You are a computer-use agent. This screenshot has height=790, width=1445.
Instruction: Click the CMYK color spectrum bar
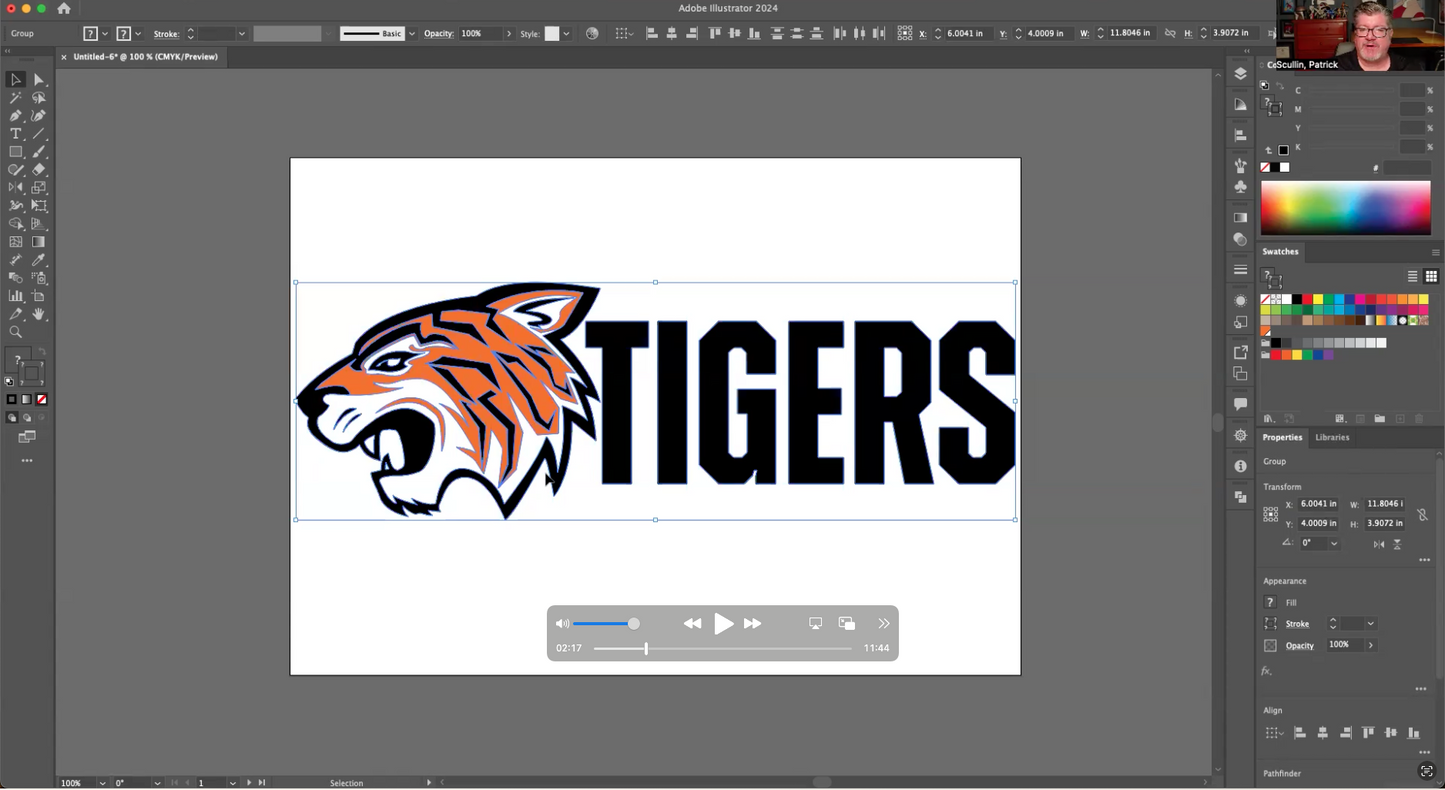click(x=1345, y=209)
